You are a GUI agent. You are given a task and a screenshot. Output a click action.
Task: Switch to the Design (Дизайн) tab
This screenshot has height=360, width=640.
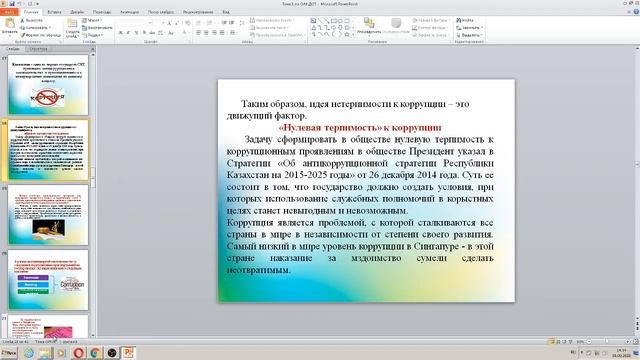tap(77, 12)
